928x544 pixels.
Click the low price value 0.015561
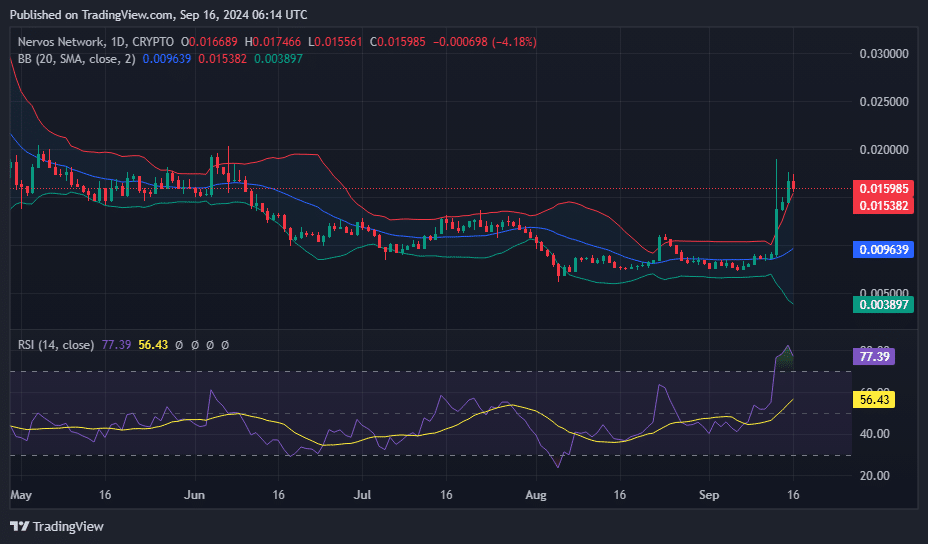click(x=338, y=42)
